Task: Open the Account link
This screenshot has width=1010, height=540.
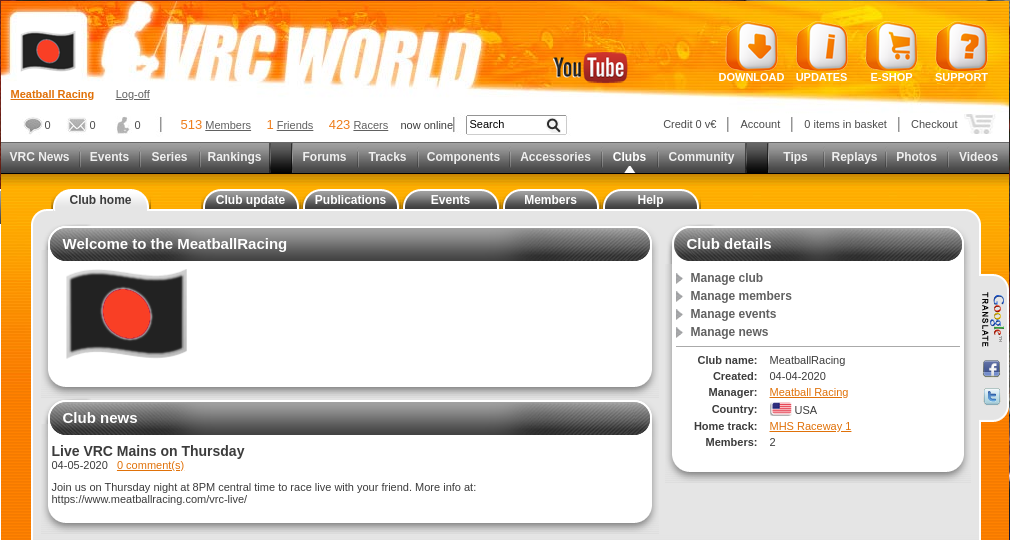Action: coord(760,124)
